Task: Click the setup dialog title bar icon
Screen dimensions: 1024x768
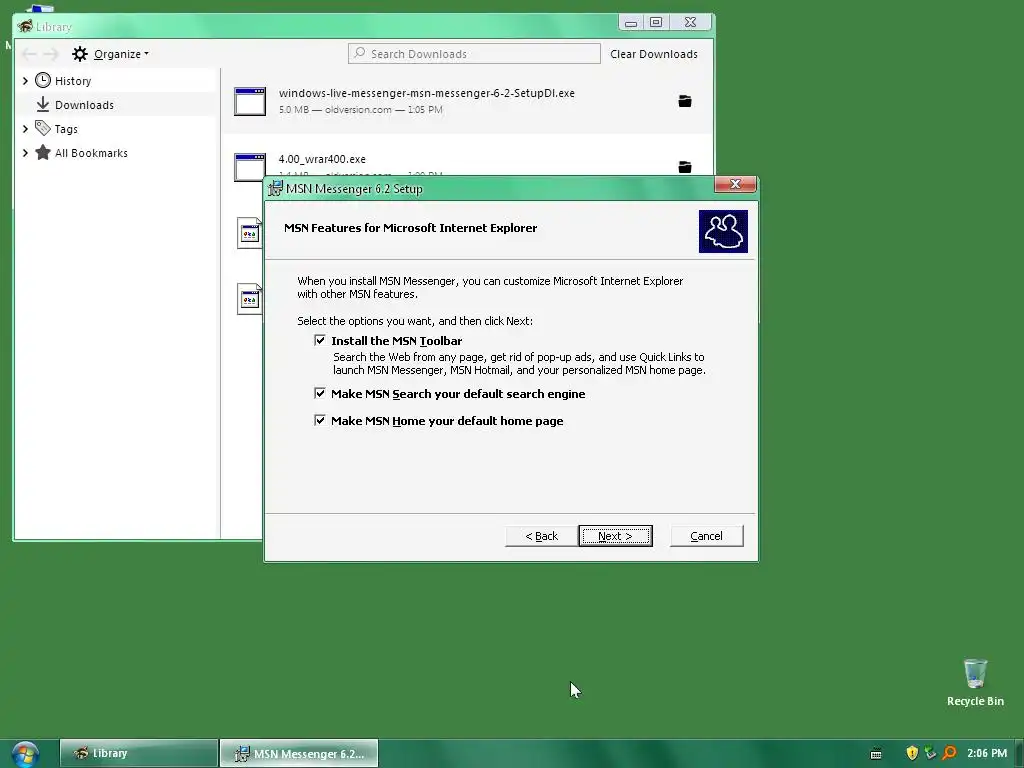Action: (276, 189)
